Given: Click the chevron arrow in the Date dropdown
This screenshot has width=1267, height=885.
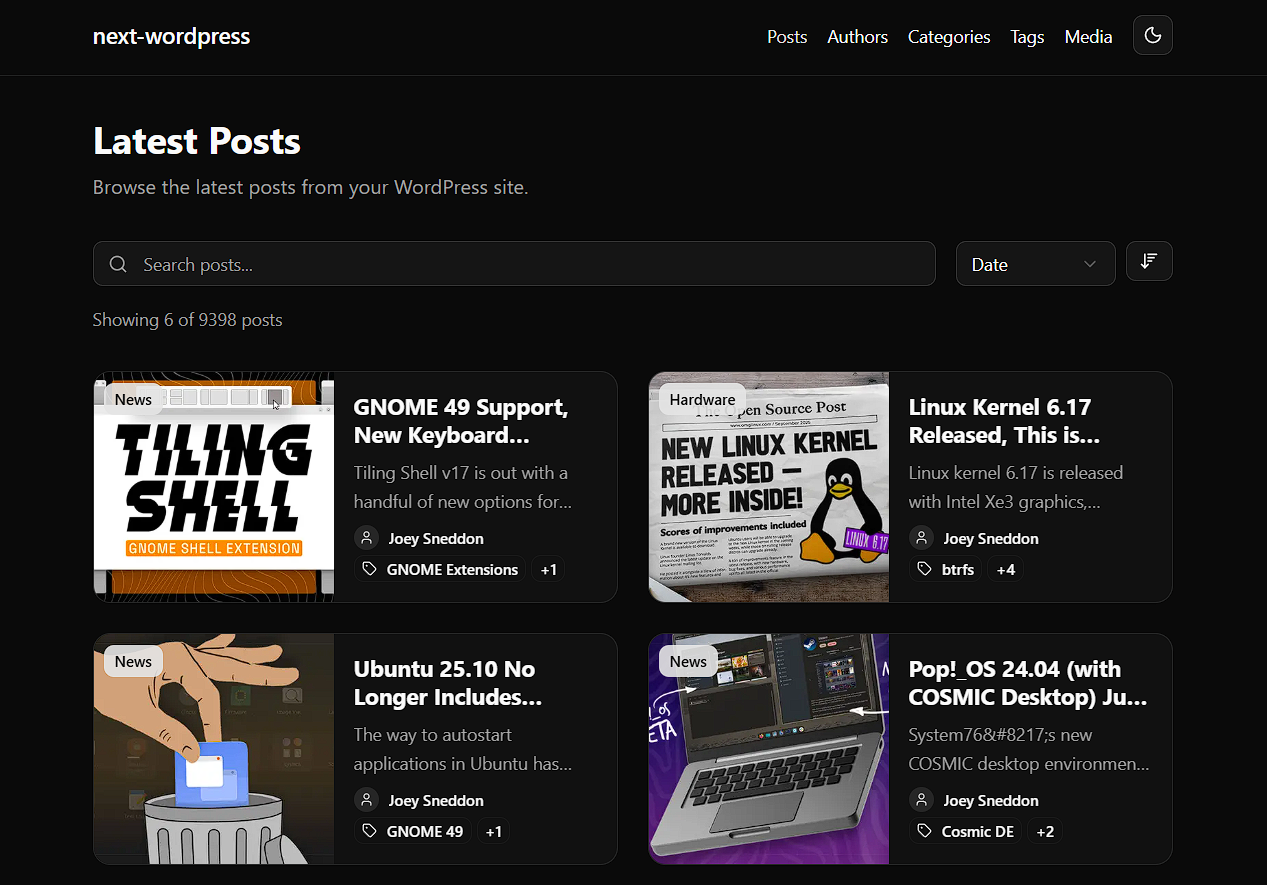Looking at the screenshot, I should (1089, 264).
